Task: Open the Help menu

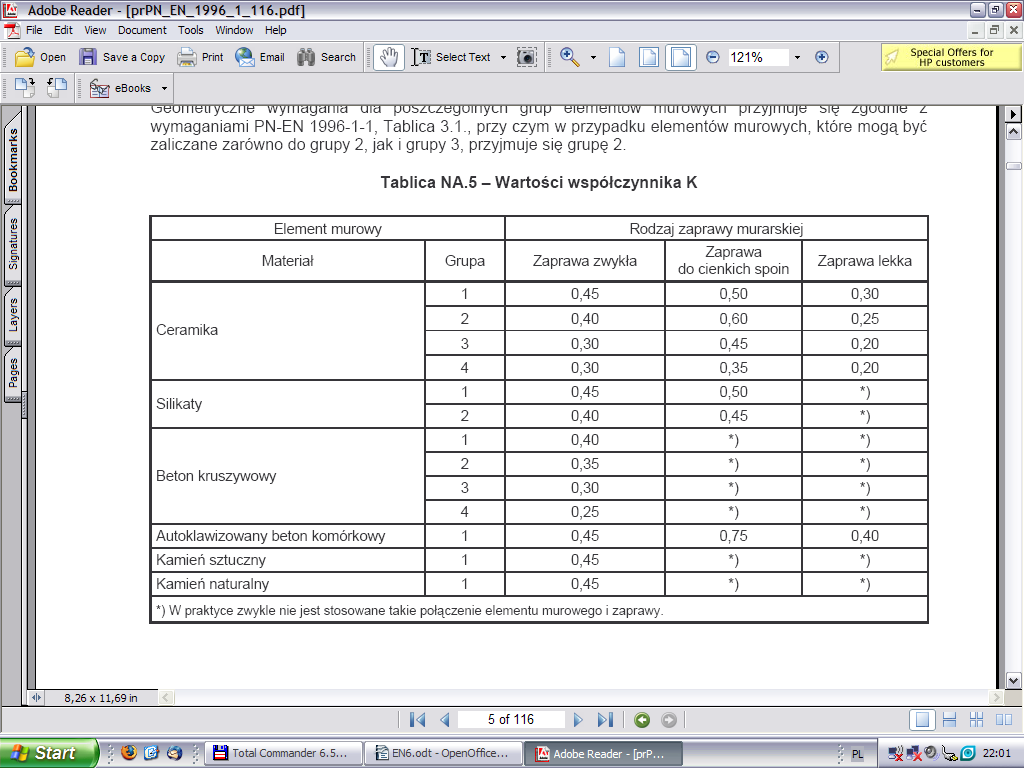Action: coord(276,30)
